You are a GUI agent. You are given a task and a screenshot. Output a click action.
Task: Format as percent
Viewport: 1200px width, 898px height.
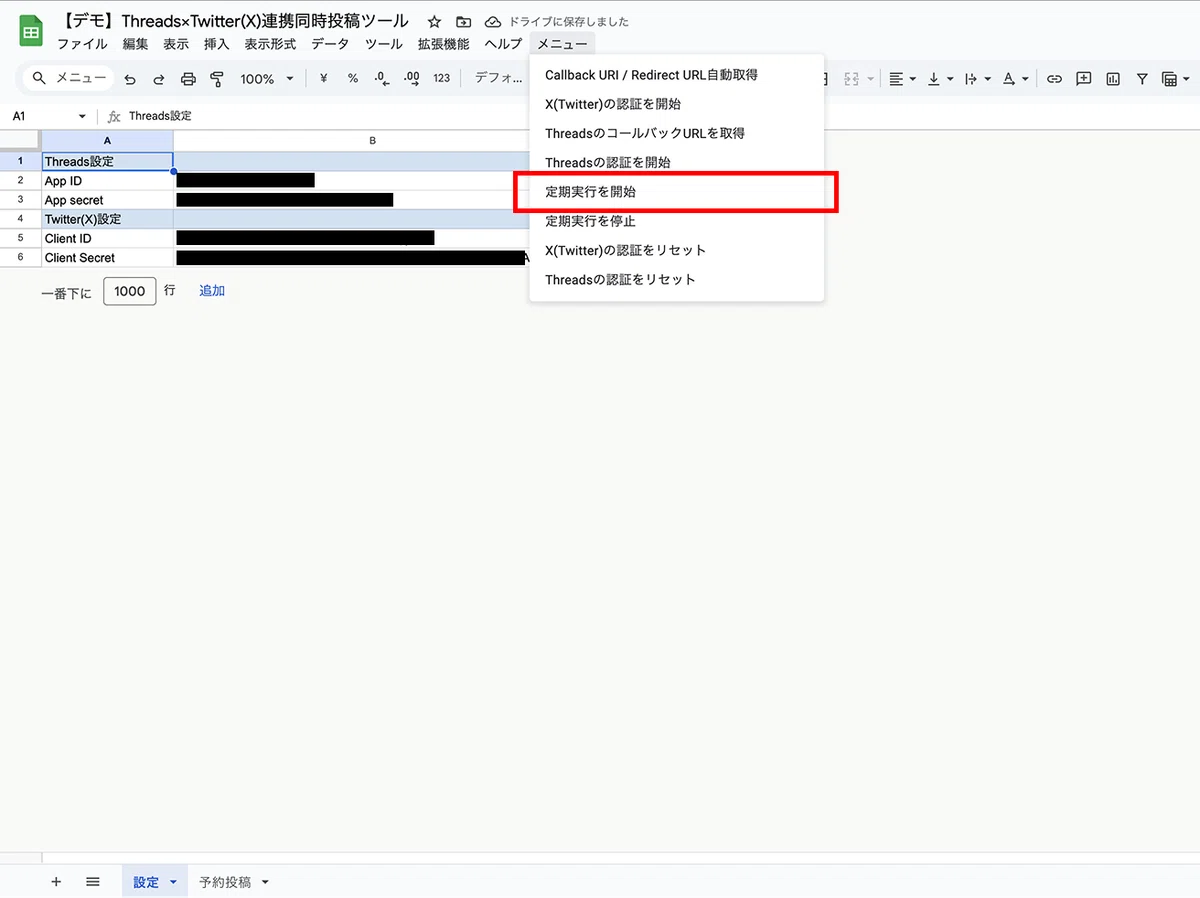(353, 78)
